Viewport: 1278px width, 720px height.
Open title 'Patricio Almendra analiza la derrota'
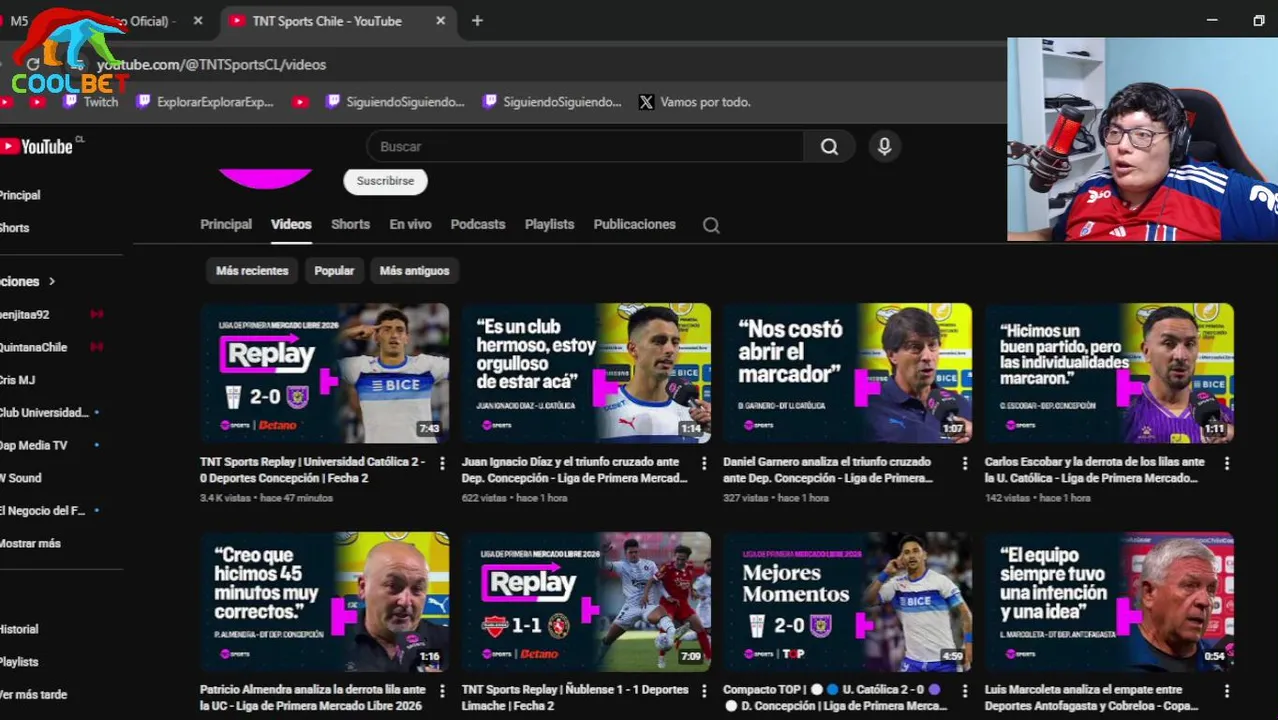tap(313, 698)
